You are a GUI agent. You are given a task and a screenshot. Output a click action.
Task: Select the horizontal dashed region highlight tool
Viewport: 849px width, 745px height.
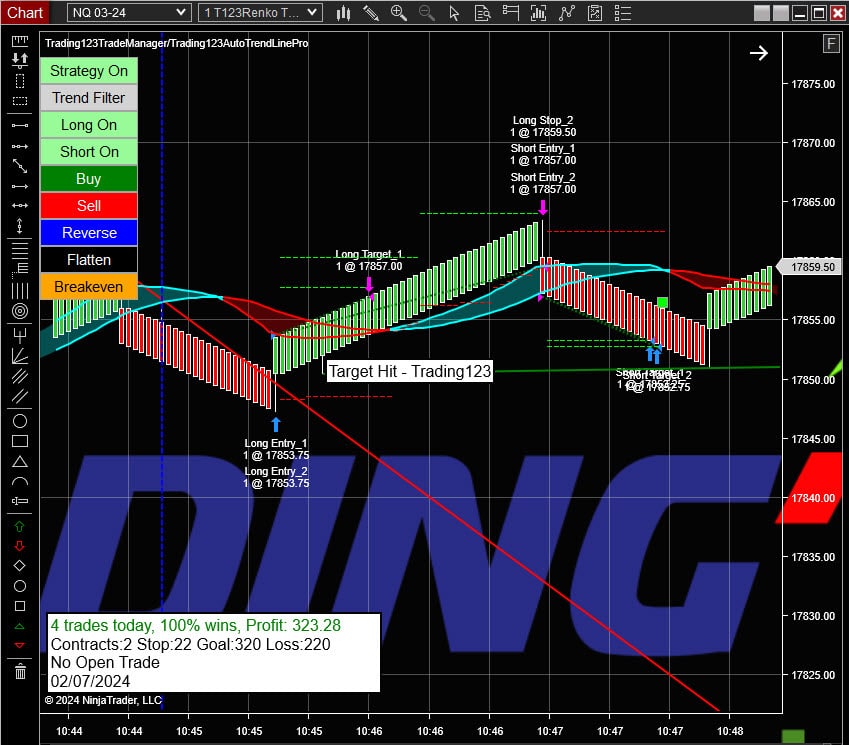[20, 101]
